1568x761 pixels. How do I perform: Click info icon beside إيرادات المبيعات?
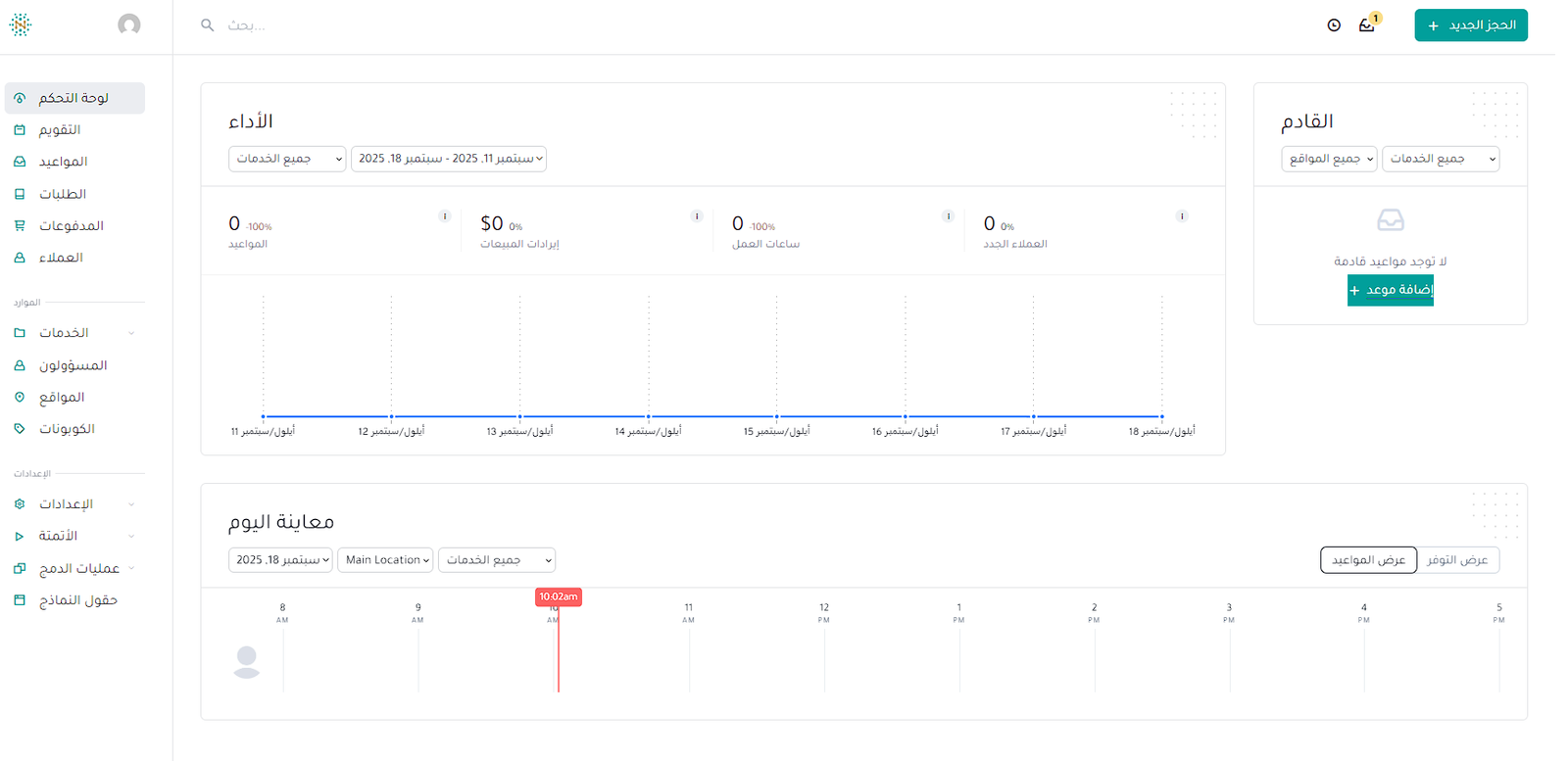[x=697, y=216]
